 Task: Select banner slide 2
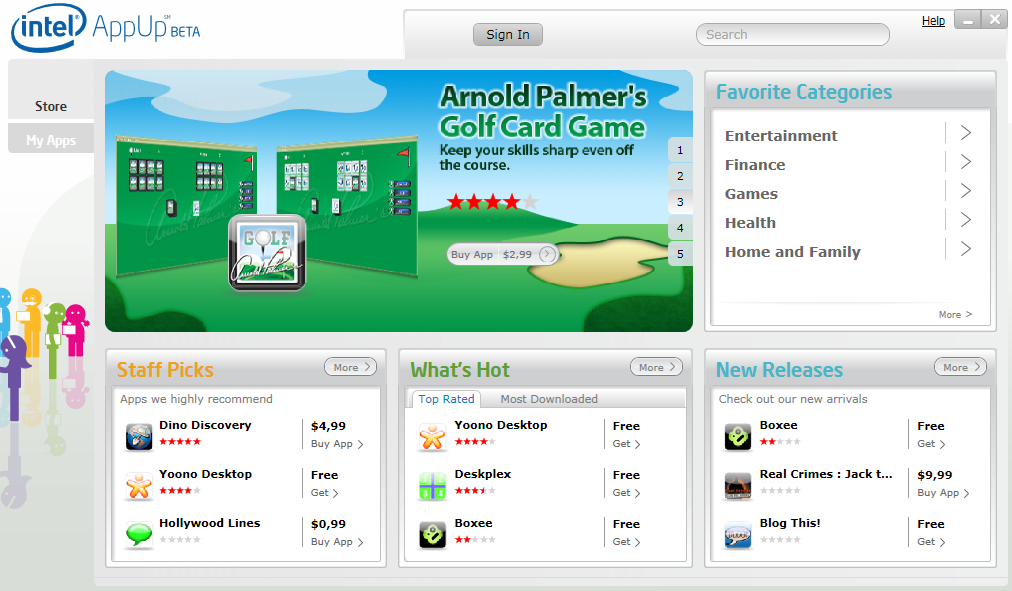(680, 176)
